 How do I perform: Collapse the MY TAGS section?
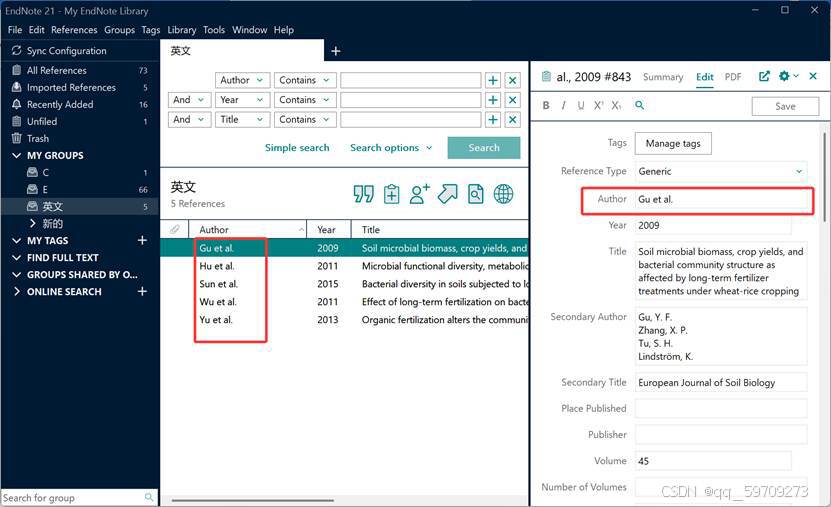point(16,241)
